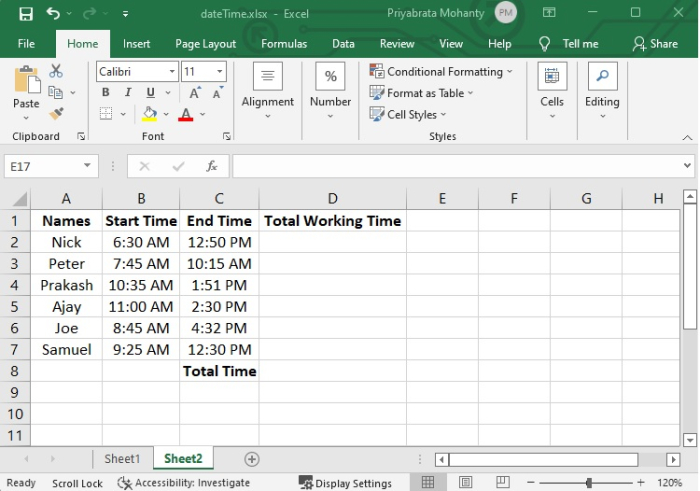
Task: Switch to the Formulas tab
Action: pos(284,44)
